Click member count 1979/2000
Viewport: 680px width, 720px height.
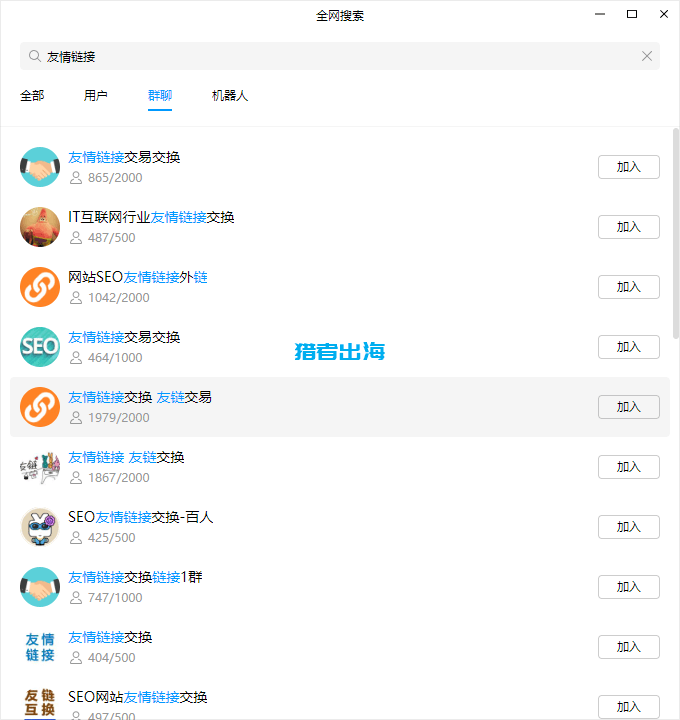[x=118, y=418]
